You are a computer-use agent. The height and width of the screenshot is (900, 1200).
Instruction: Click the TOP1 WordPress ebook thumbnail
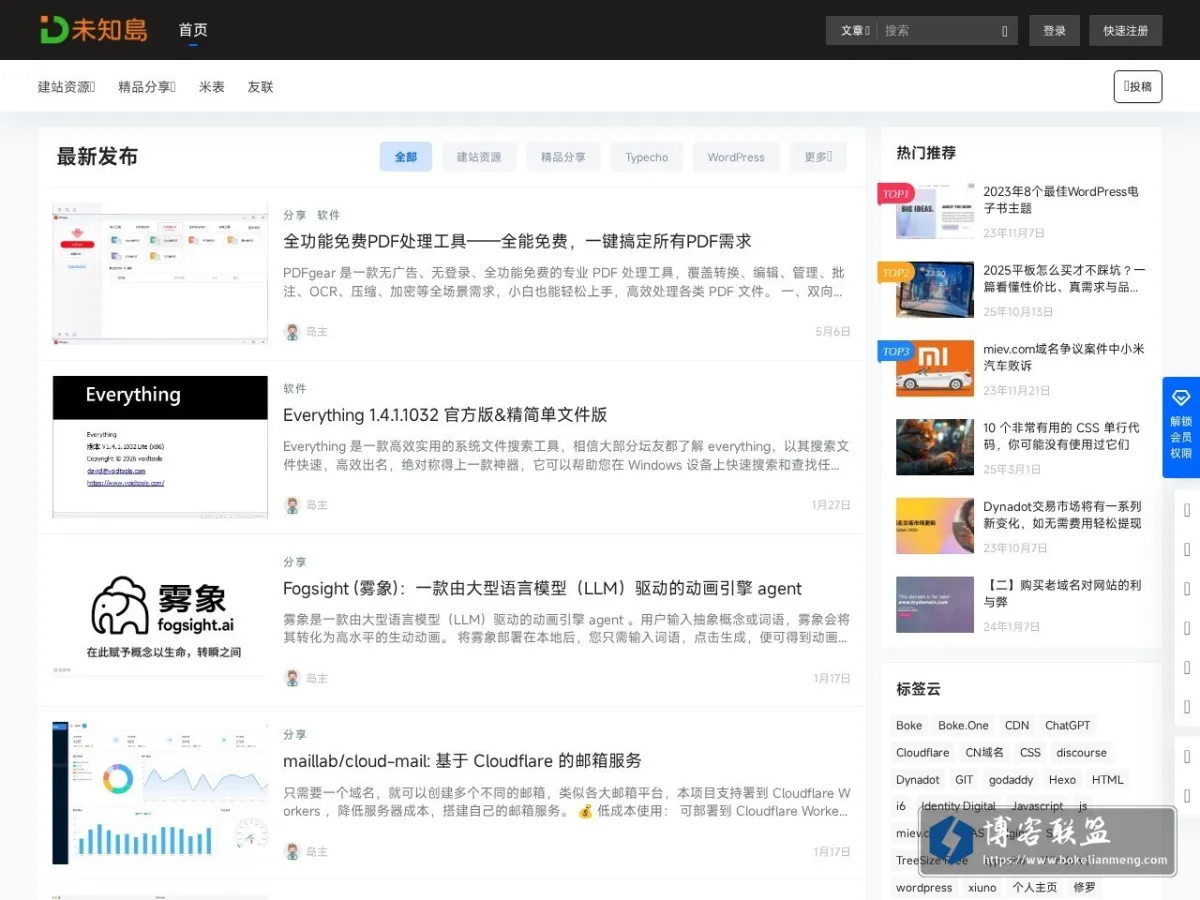pos(935,211)
